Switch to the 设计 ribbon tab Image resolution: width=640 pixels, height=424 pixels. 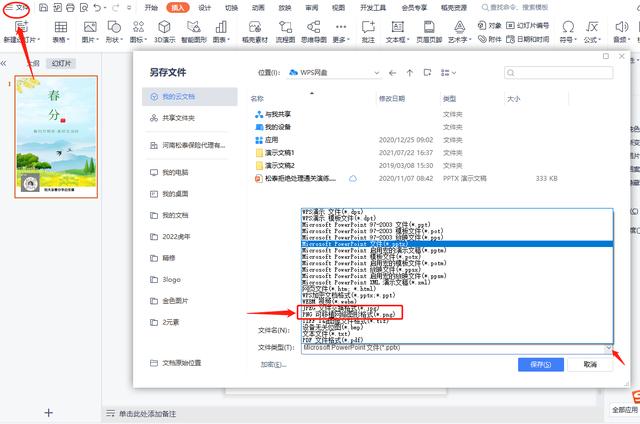tap(204, 8)
